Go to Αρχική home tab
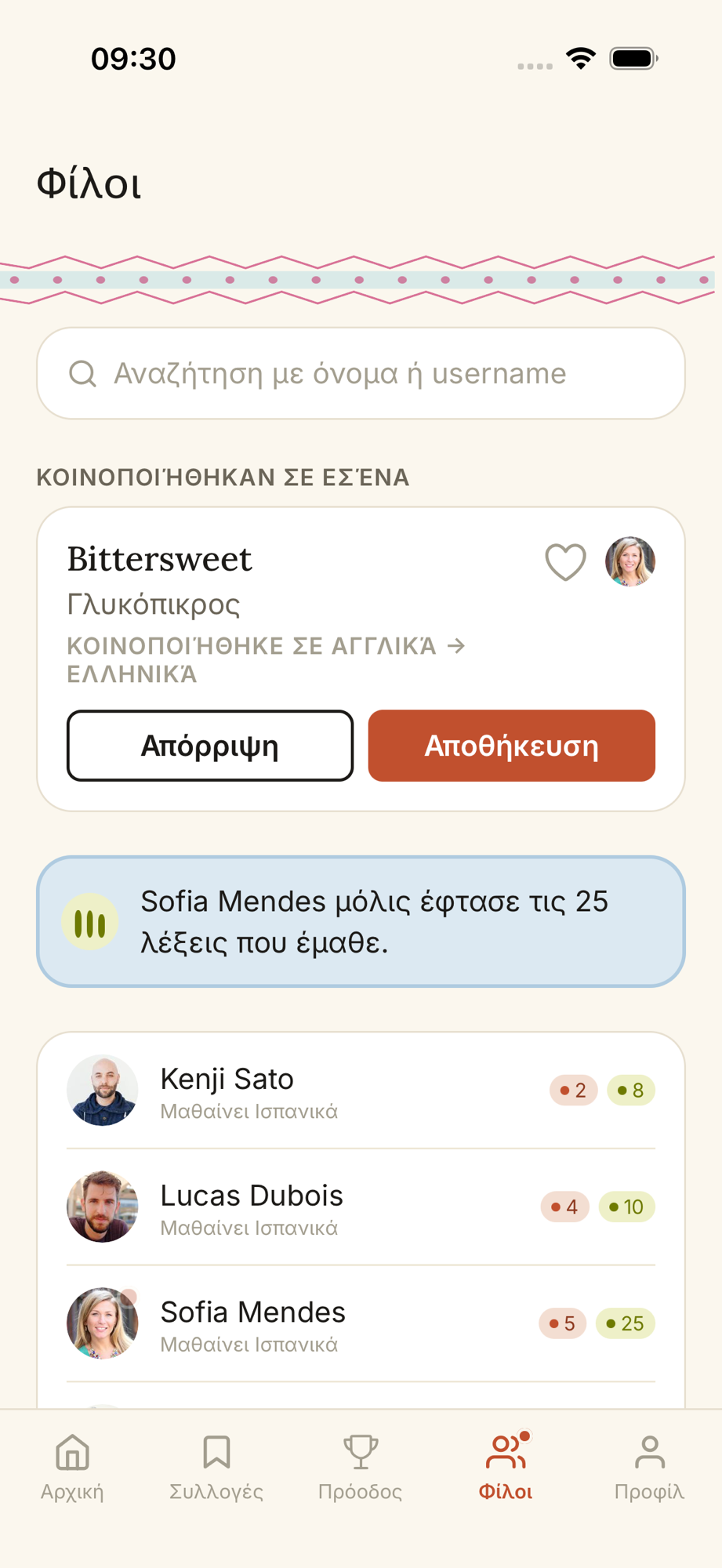 pyautogui.click(x=72, y=1466)
